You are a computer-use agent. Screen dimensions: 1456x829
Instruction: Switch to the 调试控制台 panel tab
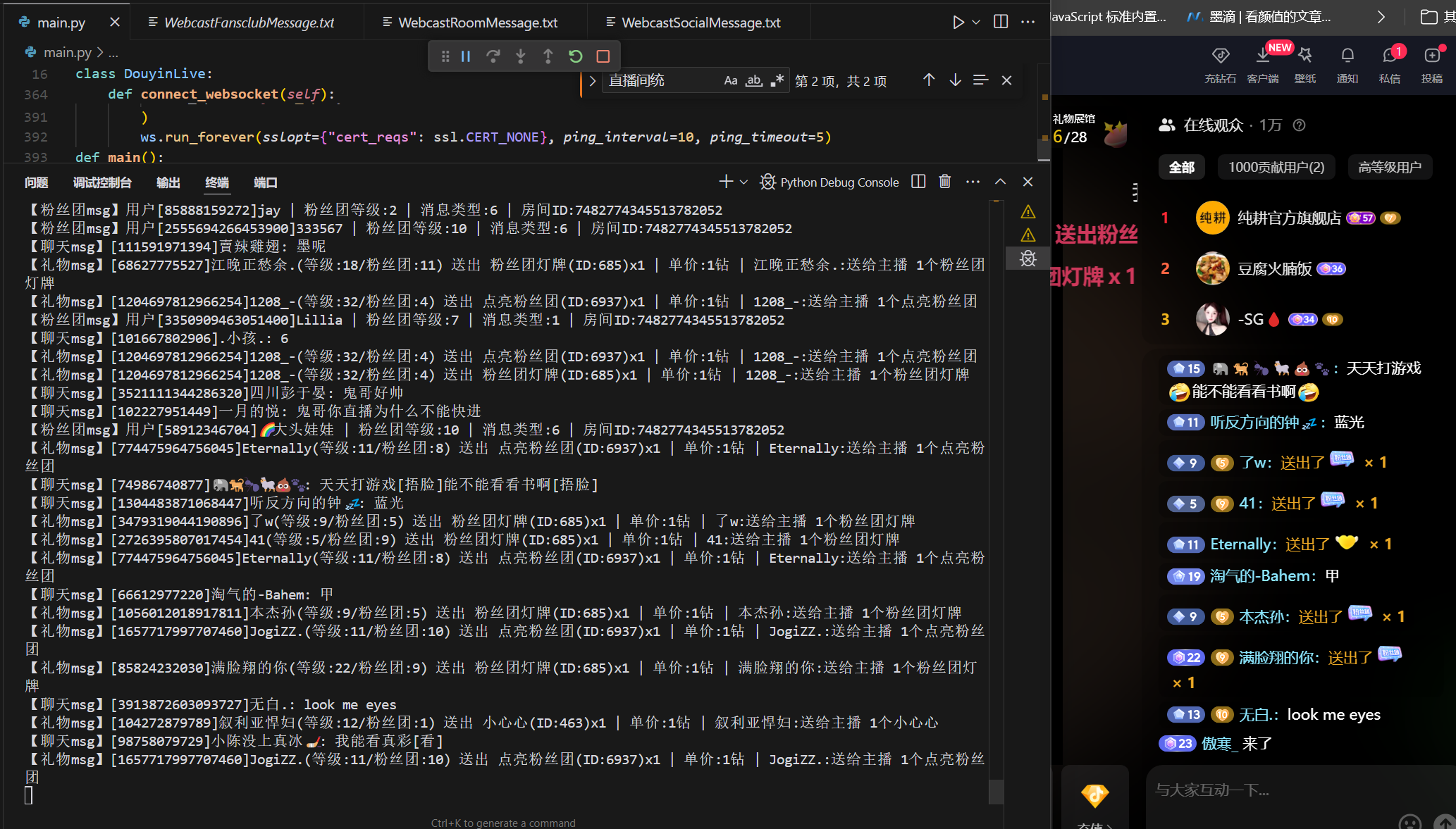(x=102, y=182)
